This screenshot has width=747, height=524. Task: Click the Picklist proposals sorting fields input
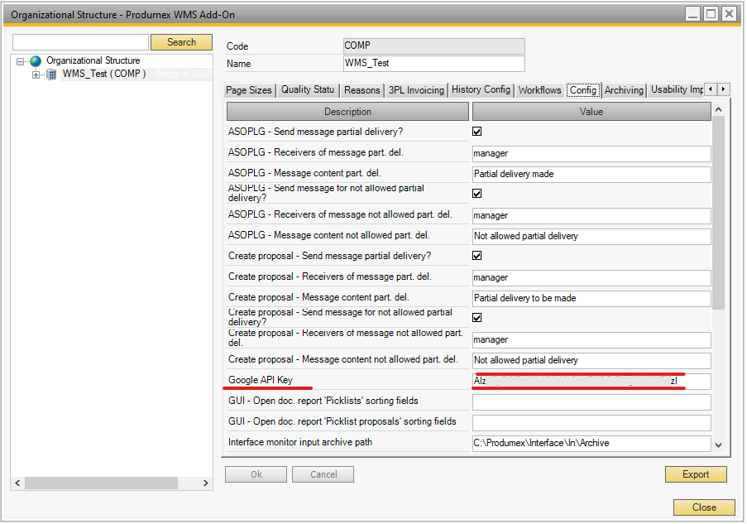[x=591, y=423]
